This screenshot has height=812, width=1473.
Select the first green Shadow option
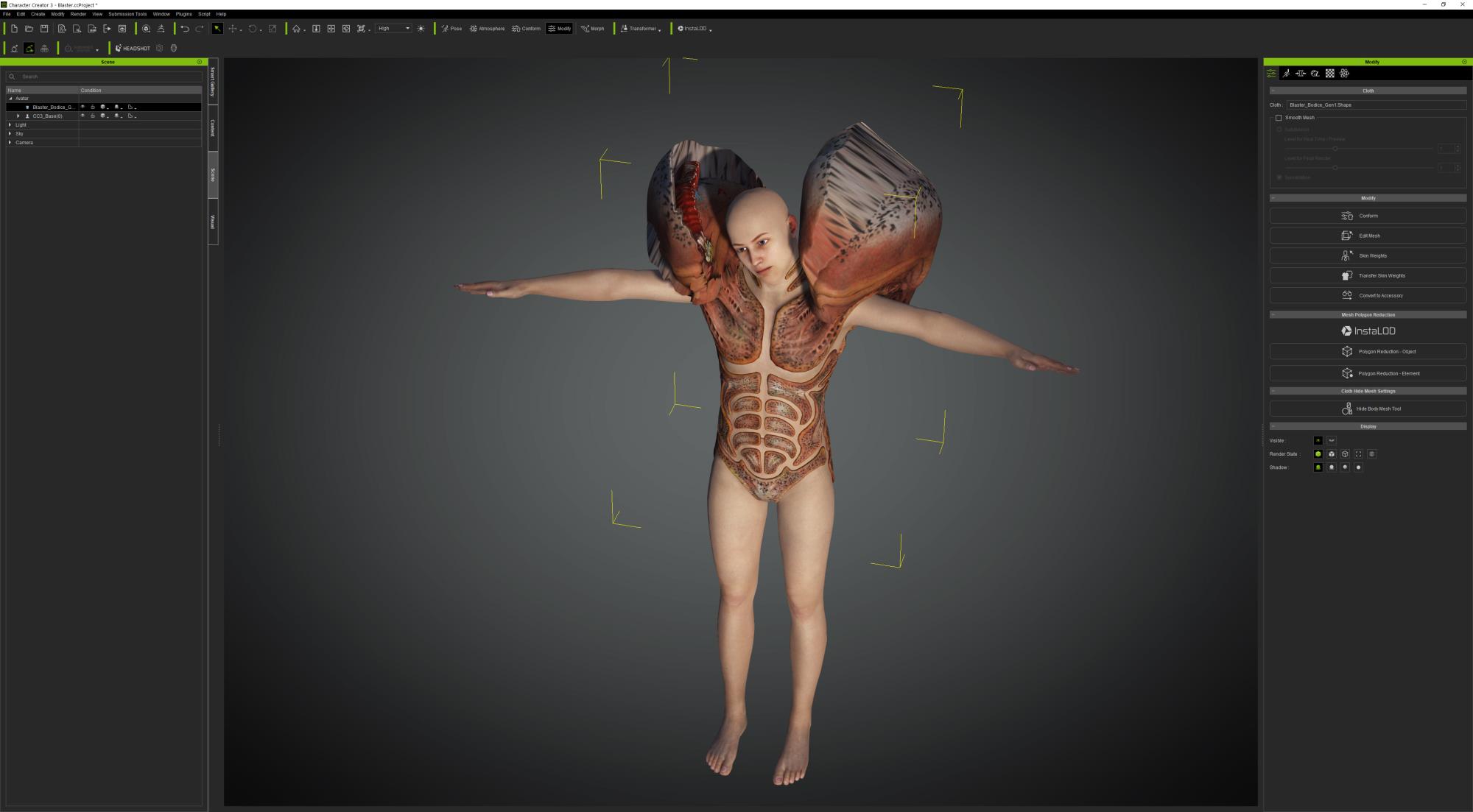tap(1318, 467)
